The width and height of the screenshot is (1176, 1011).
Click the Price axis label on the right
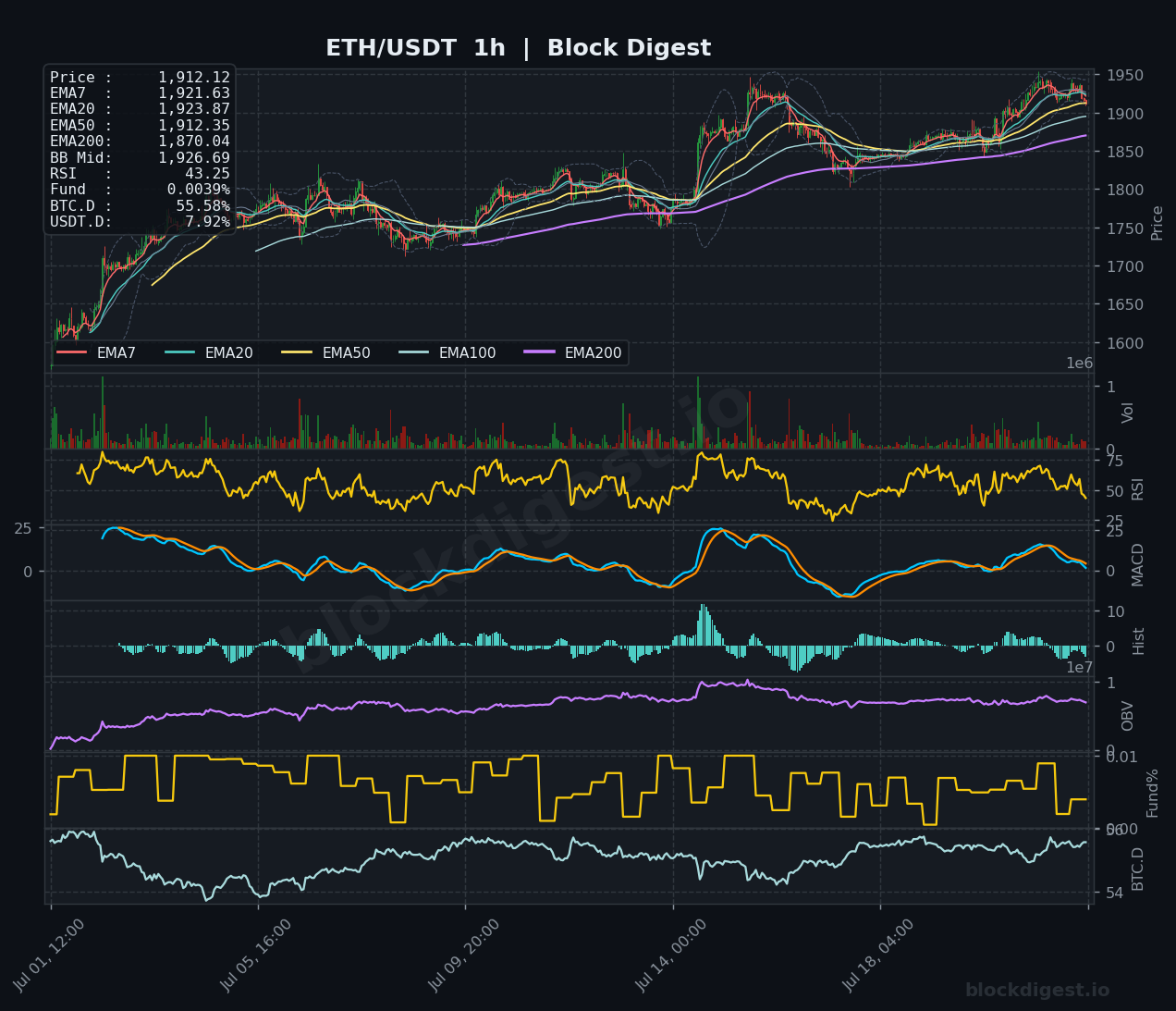tap(1158, 223)
